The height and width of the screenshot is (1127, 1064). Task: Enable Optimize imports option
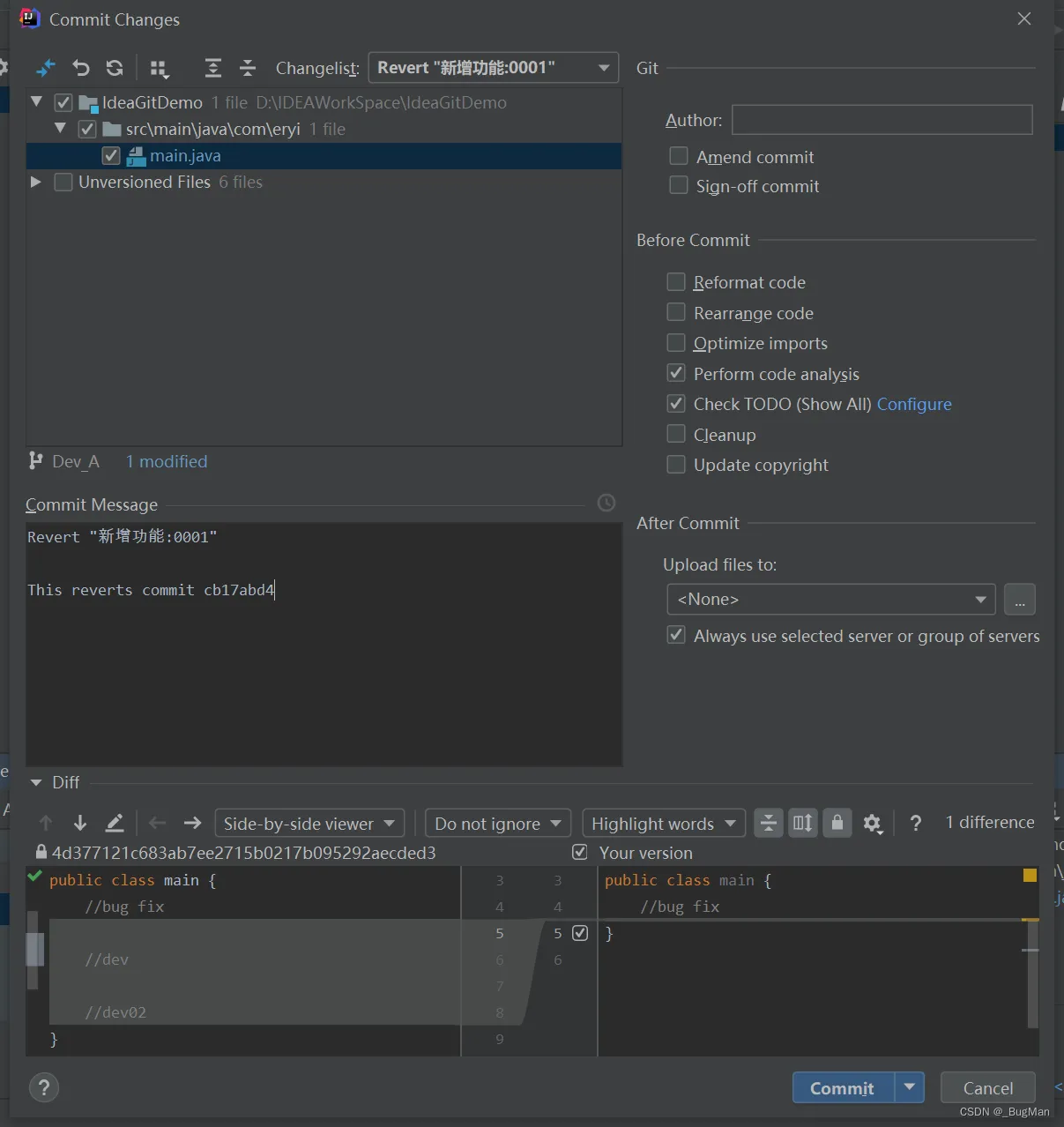[676, 342]
